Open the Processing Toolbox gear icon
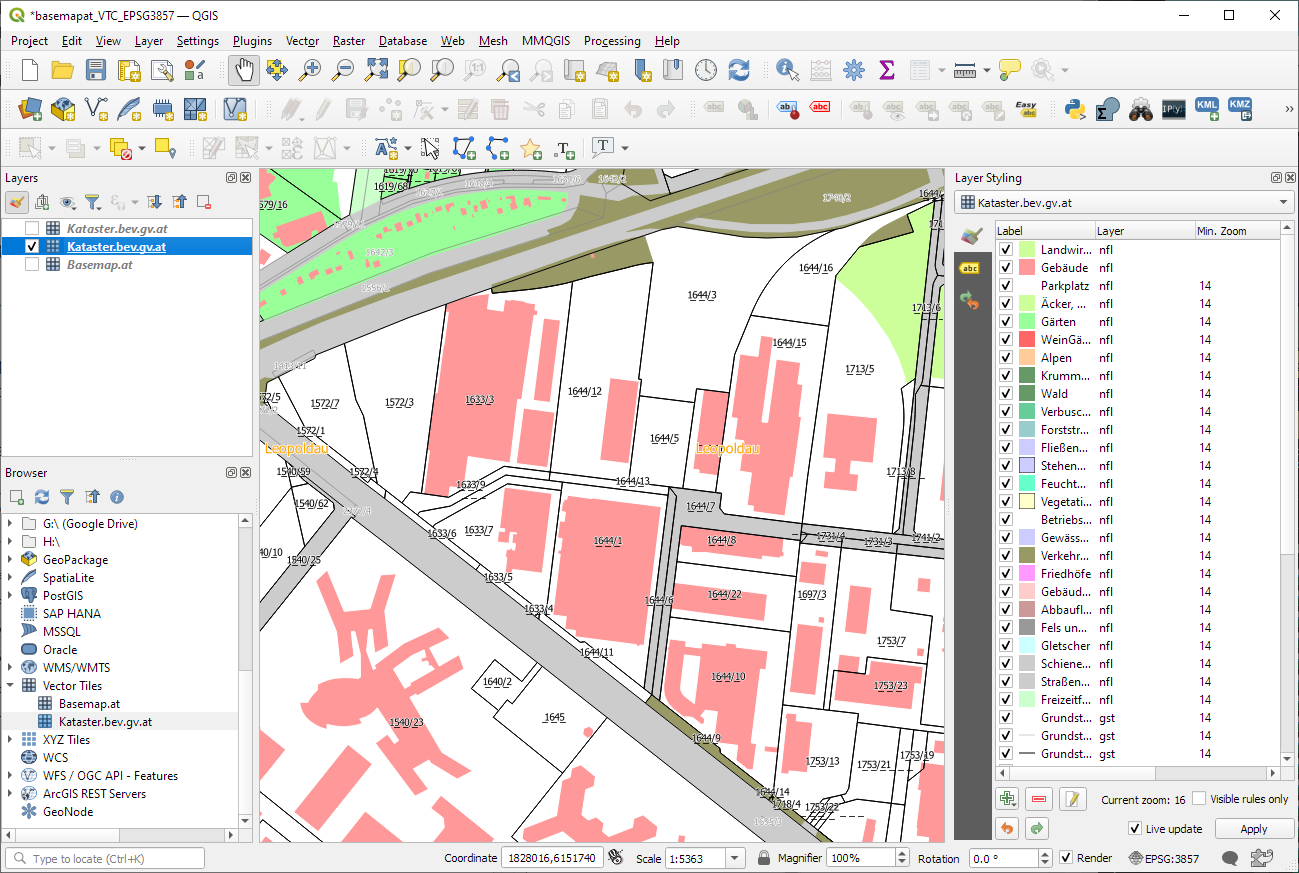1299x873 pixels. (x=853, y=70)
